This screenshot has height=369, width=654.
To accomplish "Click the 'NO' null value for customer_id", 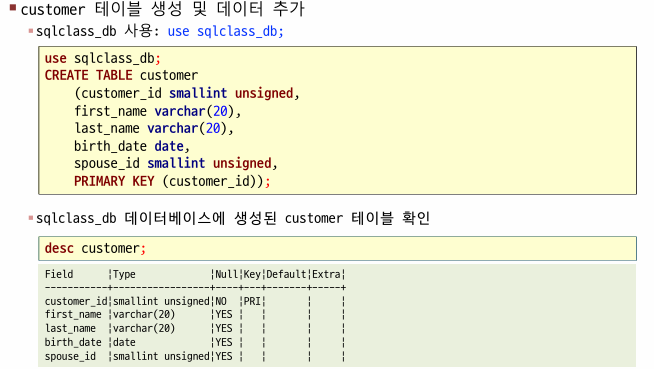I will (221, 301).
